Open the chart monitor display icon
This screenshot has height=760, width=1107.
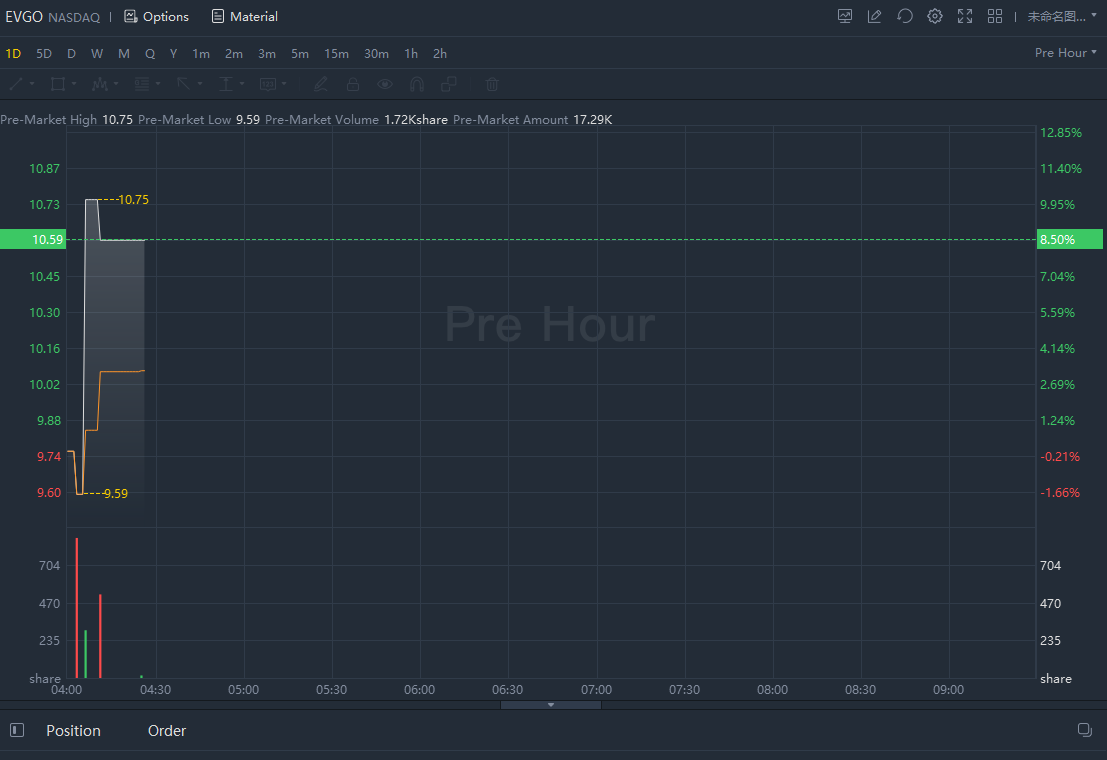844,16
